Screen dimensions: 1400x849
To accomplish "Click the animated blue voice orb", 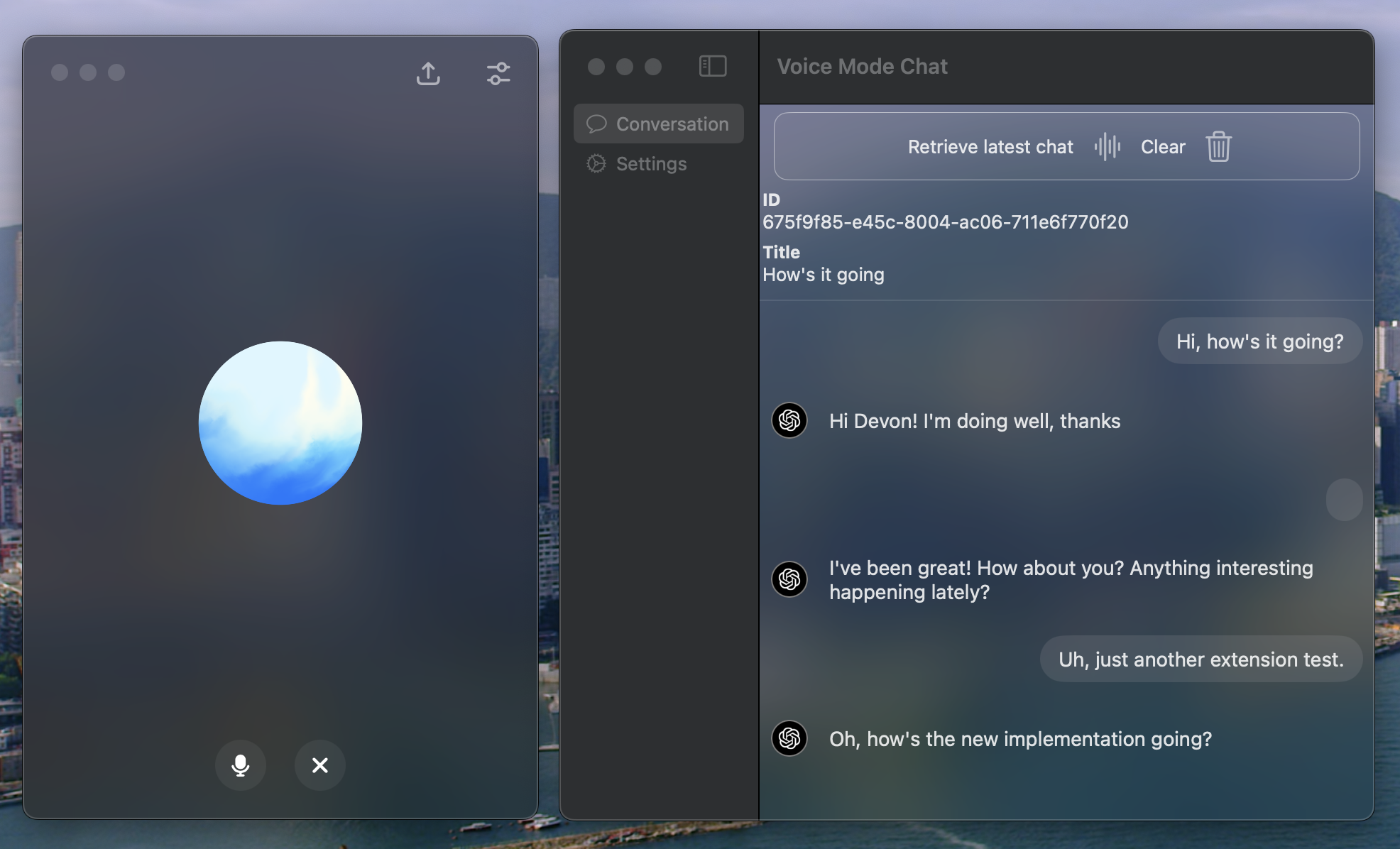I will [280, 423].
